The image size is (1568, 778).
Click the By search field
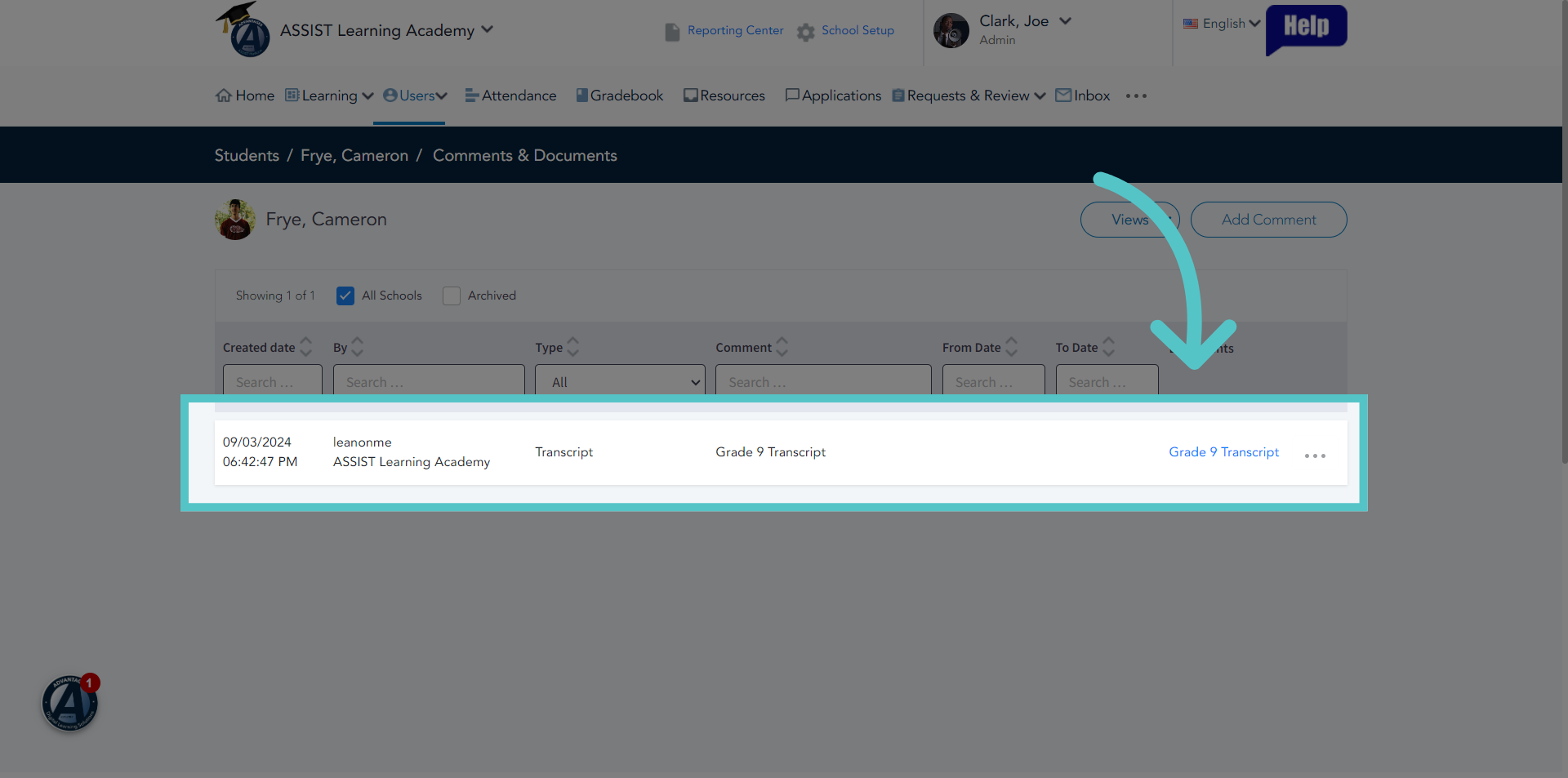tap(429, 380)
